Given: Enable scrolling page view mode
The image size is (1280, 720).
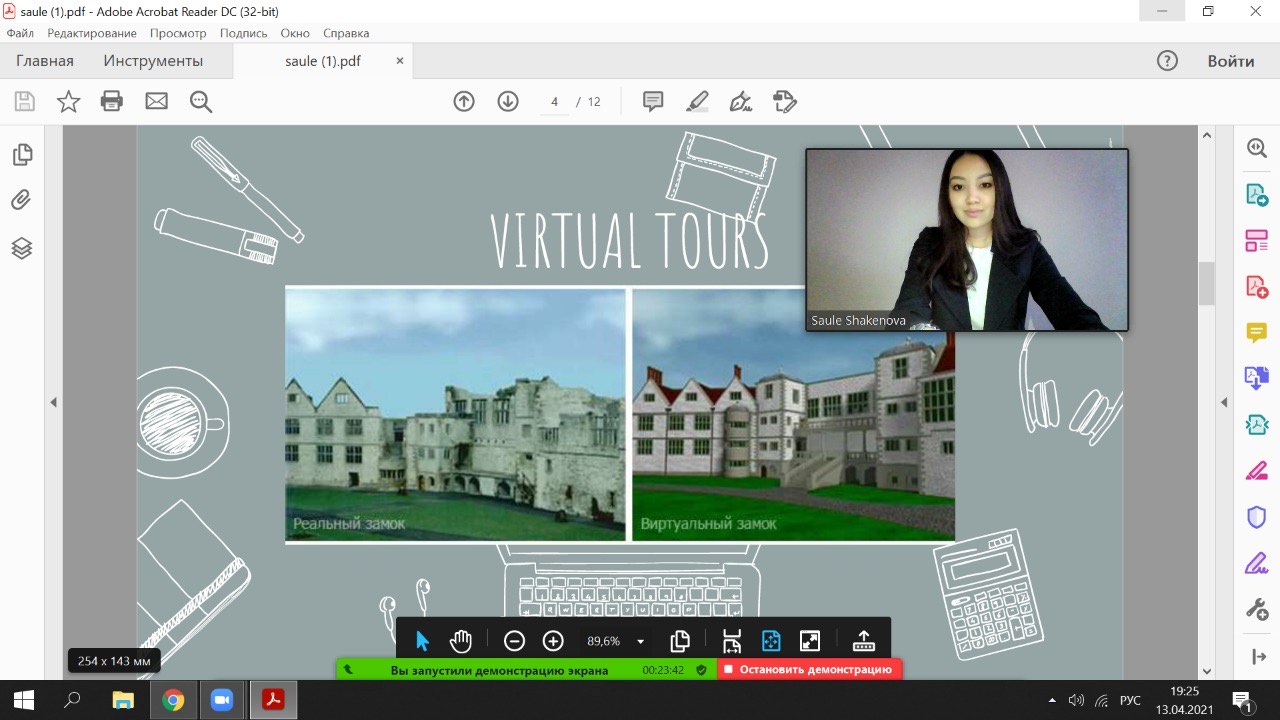Looking at the screenshot, I should [x=731, y=641].
